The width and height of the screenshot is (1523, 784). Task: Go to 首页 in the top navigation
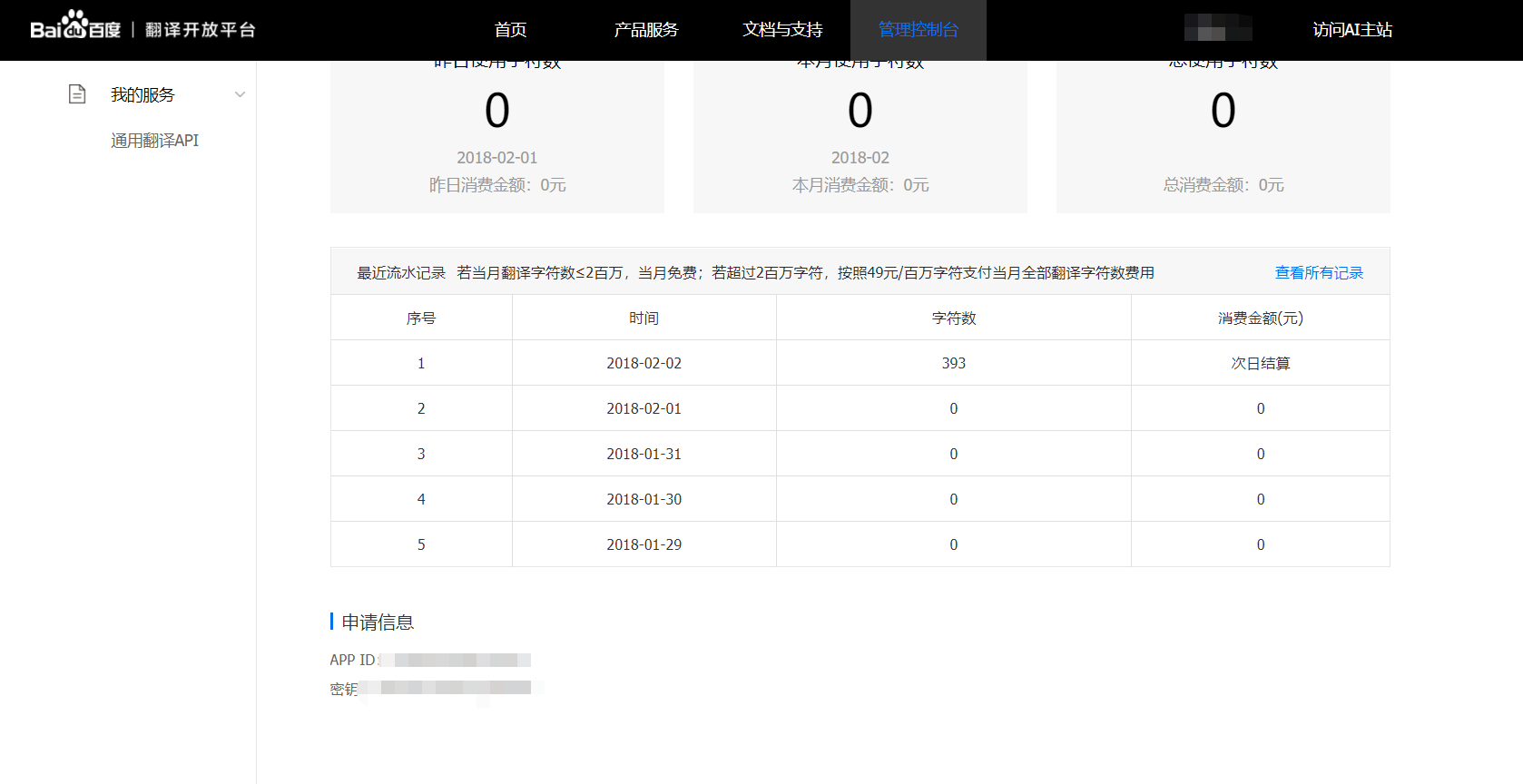pos(510,30)
